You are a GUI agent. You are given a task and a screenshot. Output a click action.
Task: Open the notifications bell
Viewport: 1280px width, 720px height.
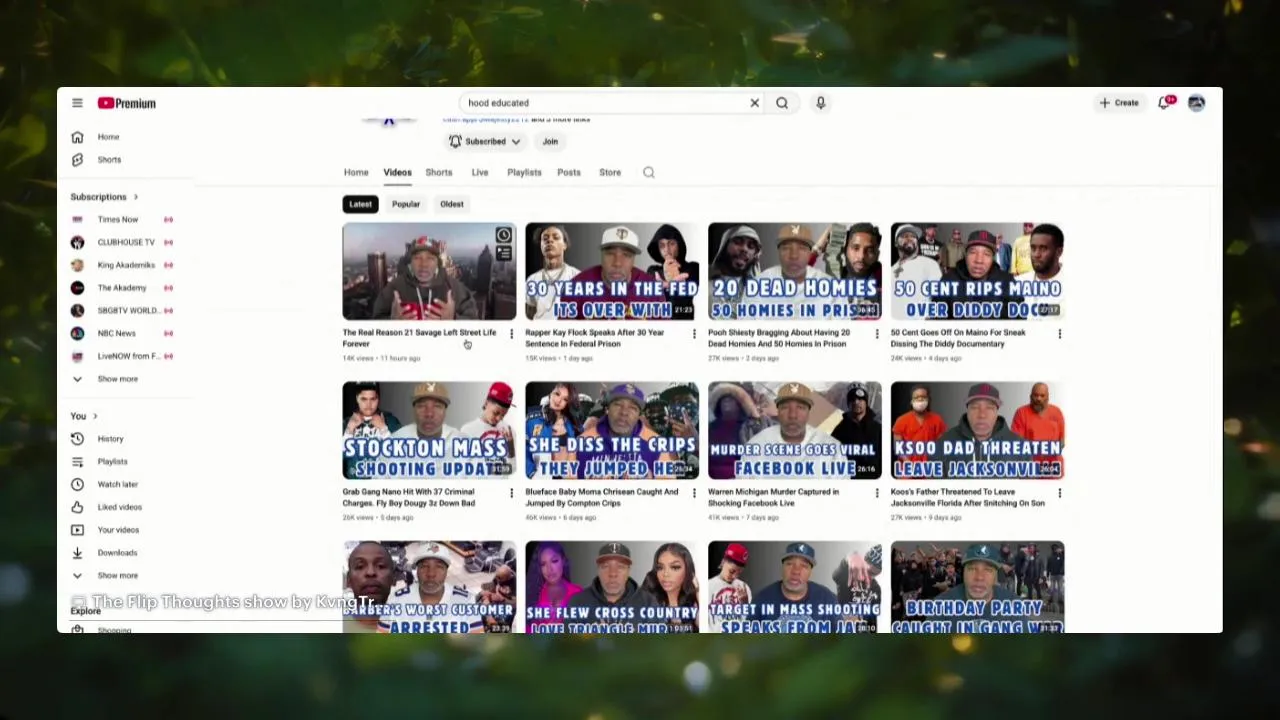tap(1164, 103)
